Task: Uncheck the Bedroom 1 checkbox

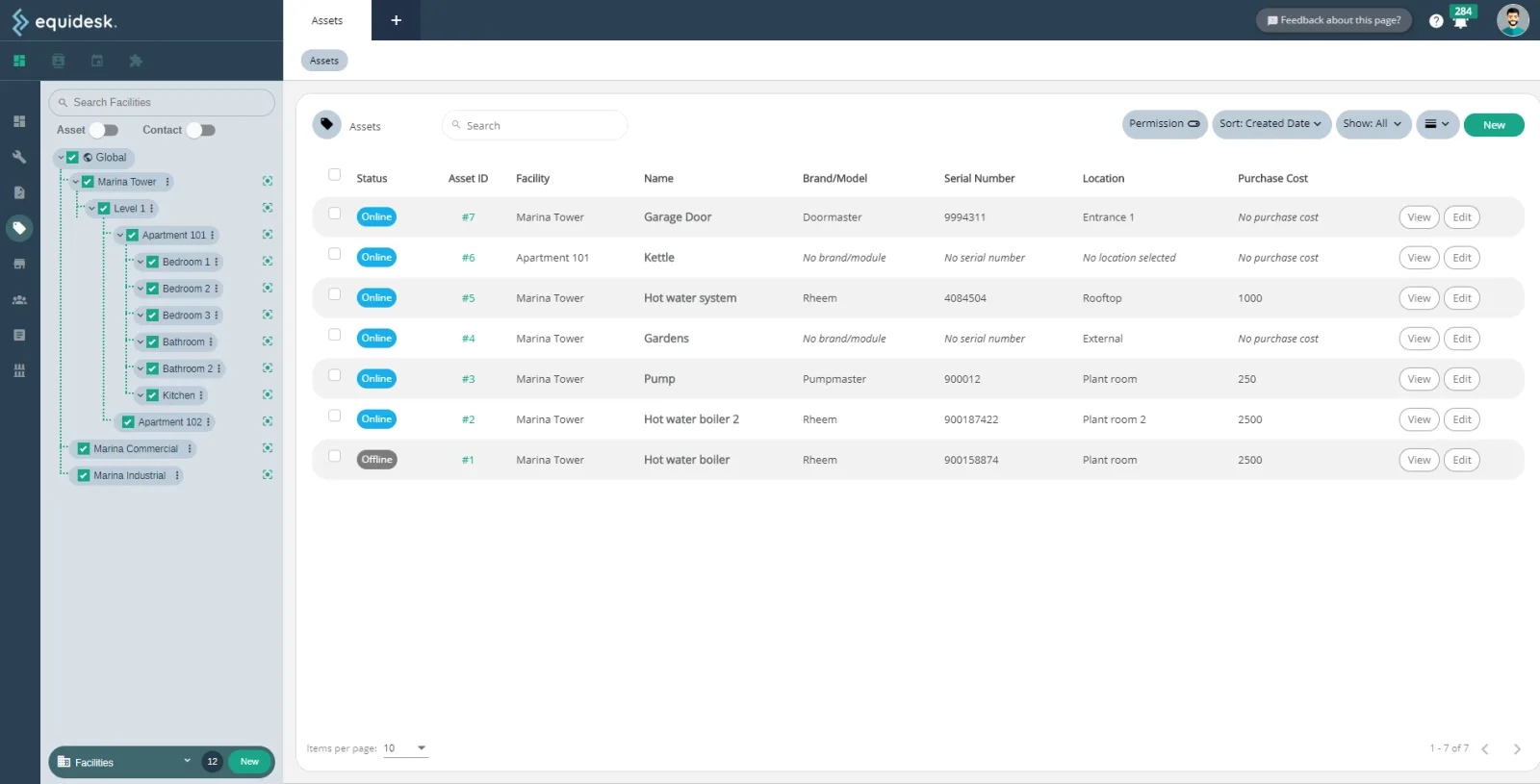Action: pyautogui.click(x=152, y=262)
